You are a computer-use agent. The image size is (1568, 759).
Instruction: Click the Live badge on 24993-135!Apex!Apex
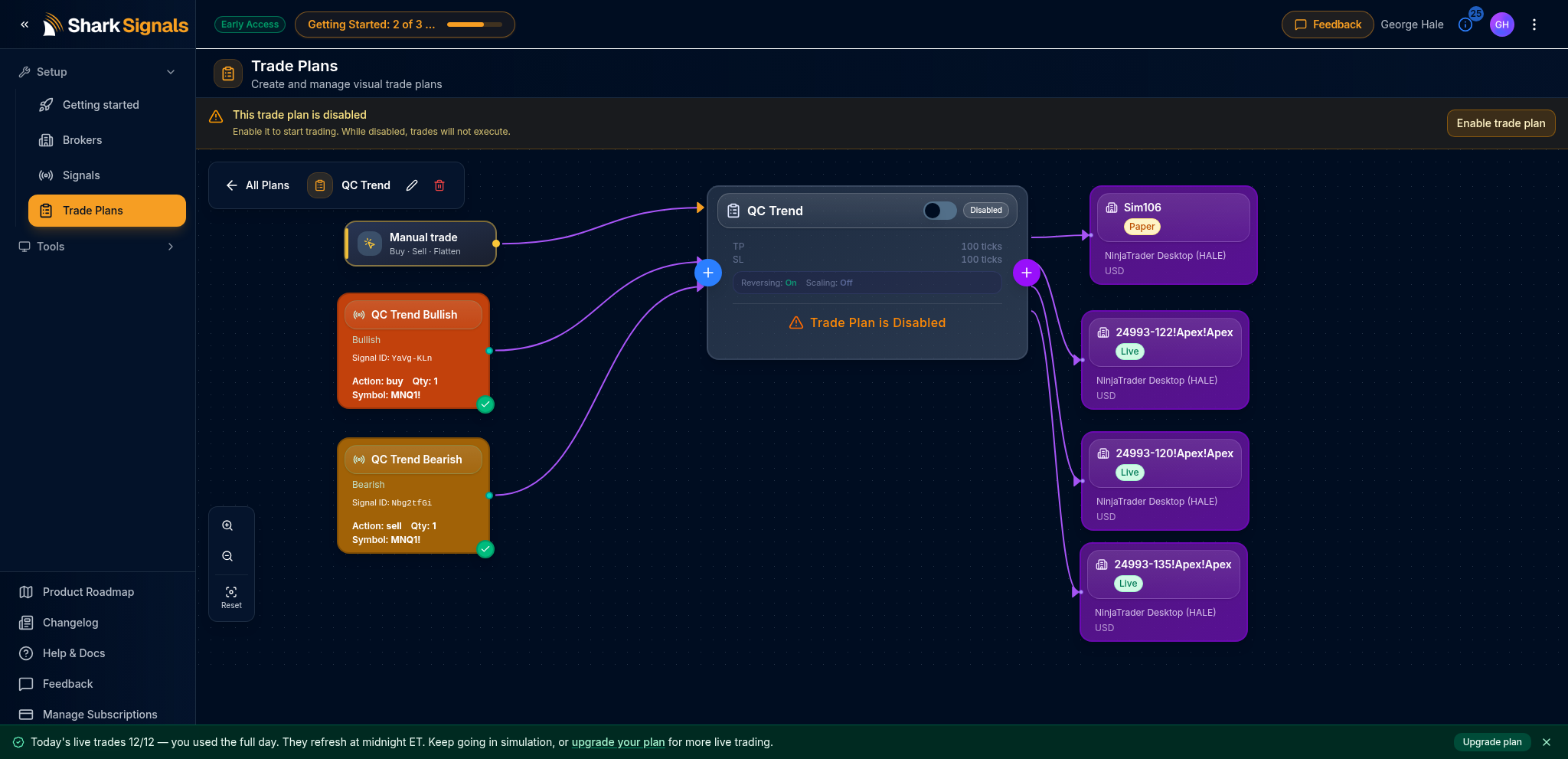[1129, 584]
